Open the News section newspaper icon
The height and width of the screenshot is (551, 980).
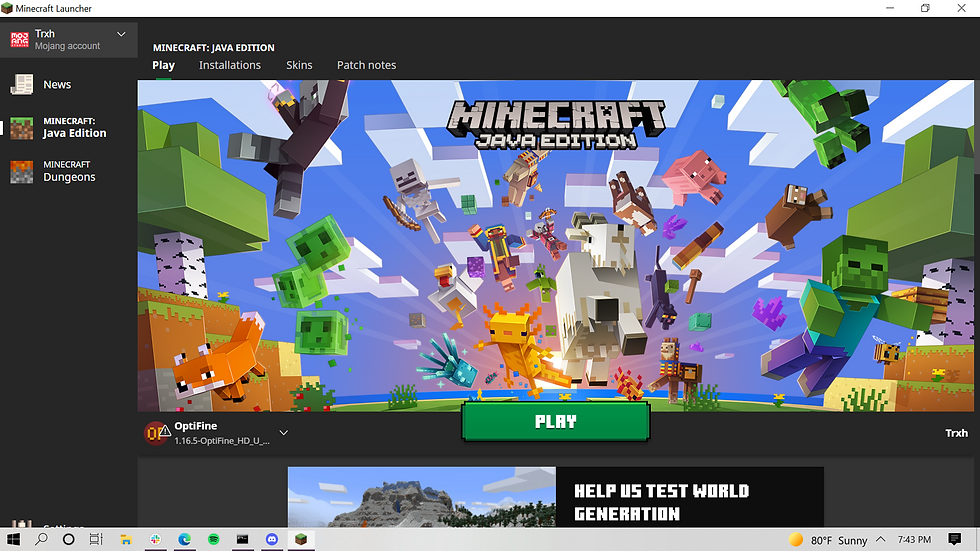click(x=21, y=84)
